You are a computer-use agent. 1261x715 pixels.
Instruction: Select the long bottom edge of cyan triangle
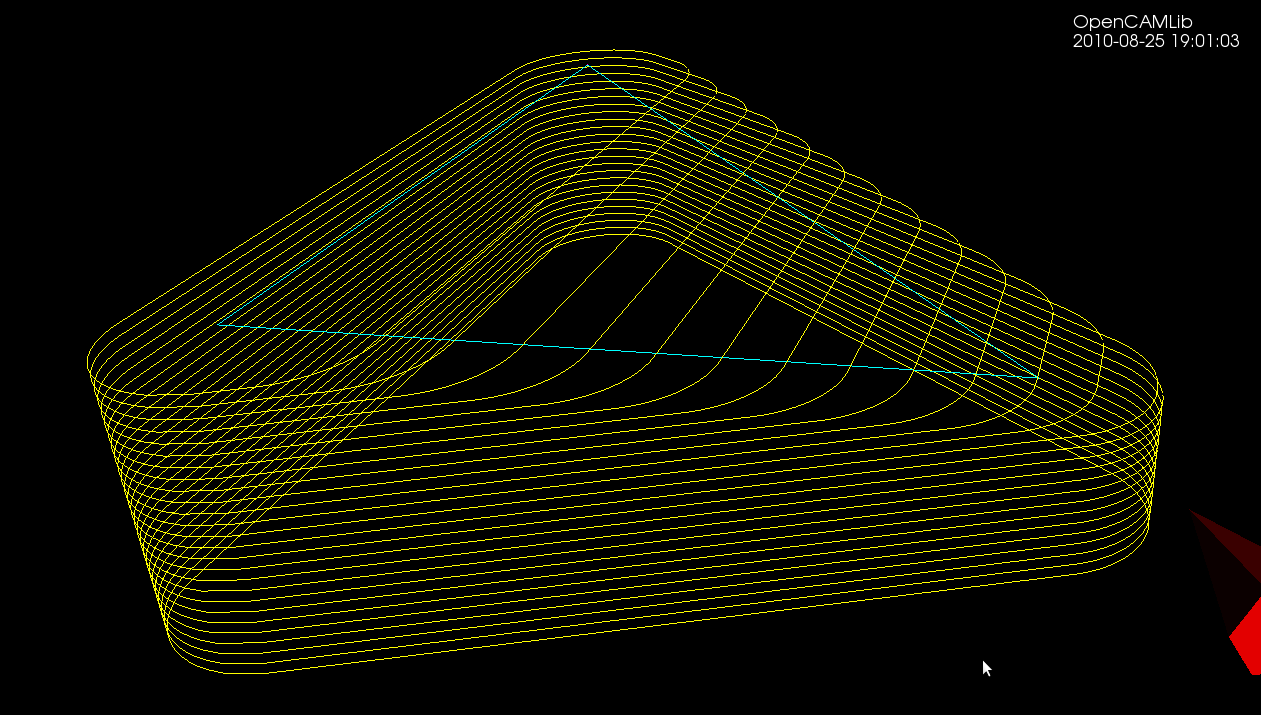(626, 350)
